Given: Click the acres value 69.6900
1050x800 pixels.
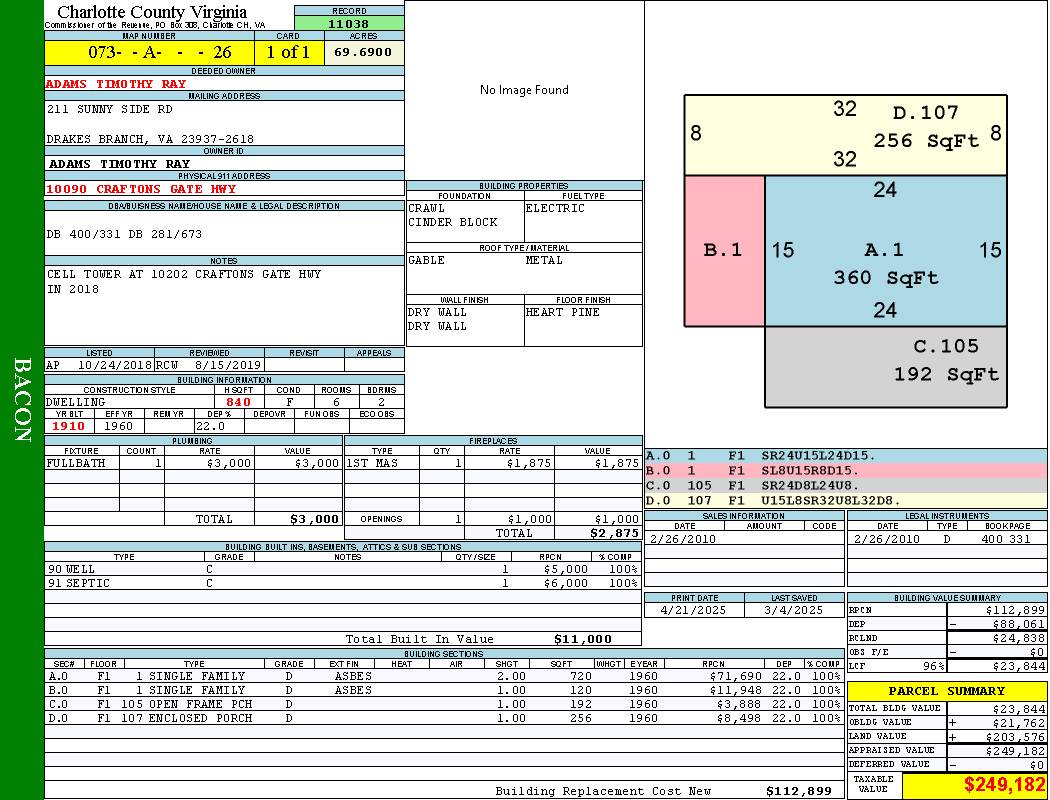Looking at the screenshot, I should point(364,52).
